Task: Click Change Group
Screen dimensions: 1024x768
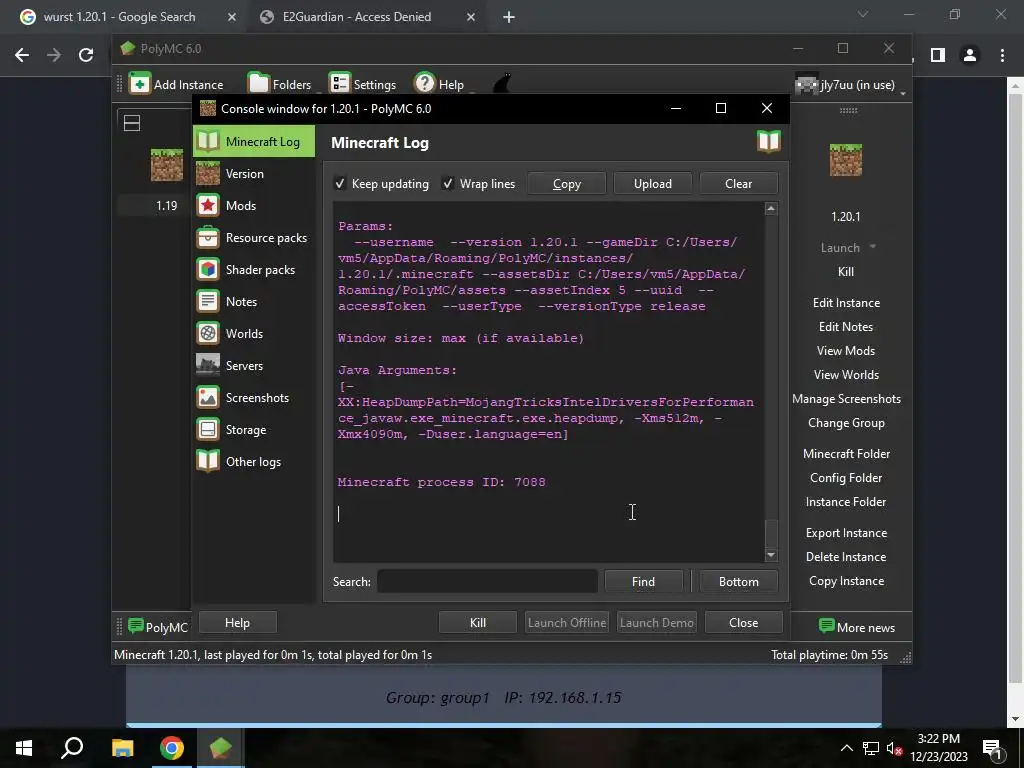Action: (x=846, y=423)
